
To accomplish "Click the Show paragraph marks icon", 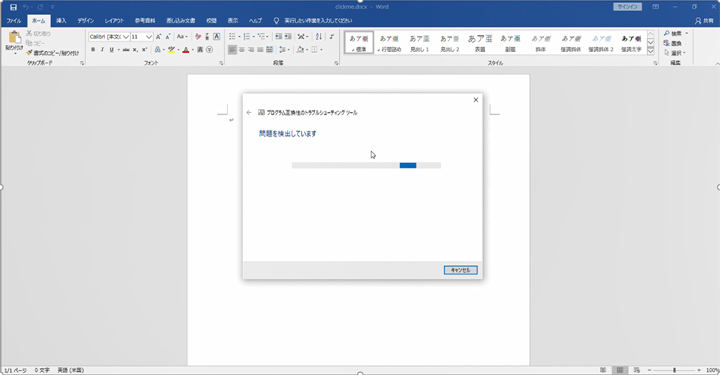I will [332, 36].
